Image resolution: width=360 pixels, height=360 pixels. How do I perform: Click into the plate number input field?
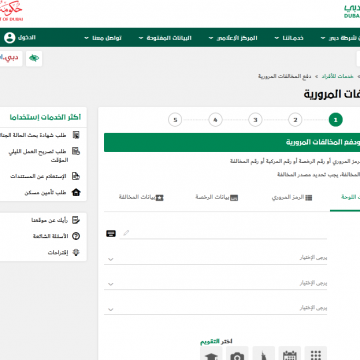pyautogui.click(x=223, y=233)
